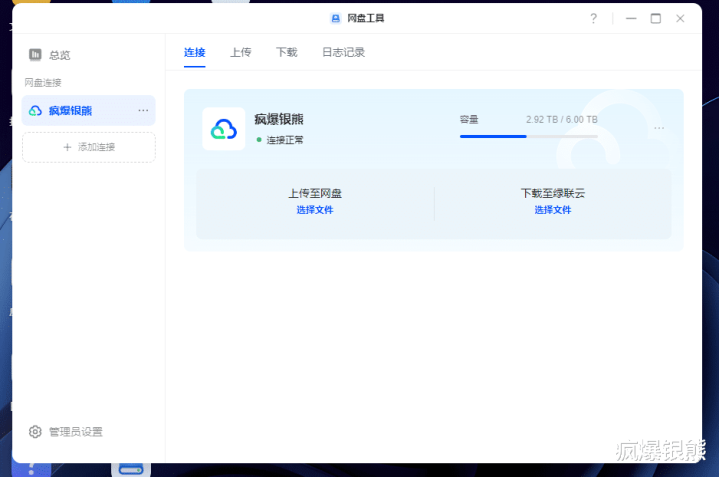Close the 网盘工具 window
719x477 pixels.
coord(680,18)
